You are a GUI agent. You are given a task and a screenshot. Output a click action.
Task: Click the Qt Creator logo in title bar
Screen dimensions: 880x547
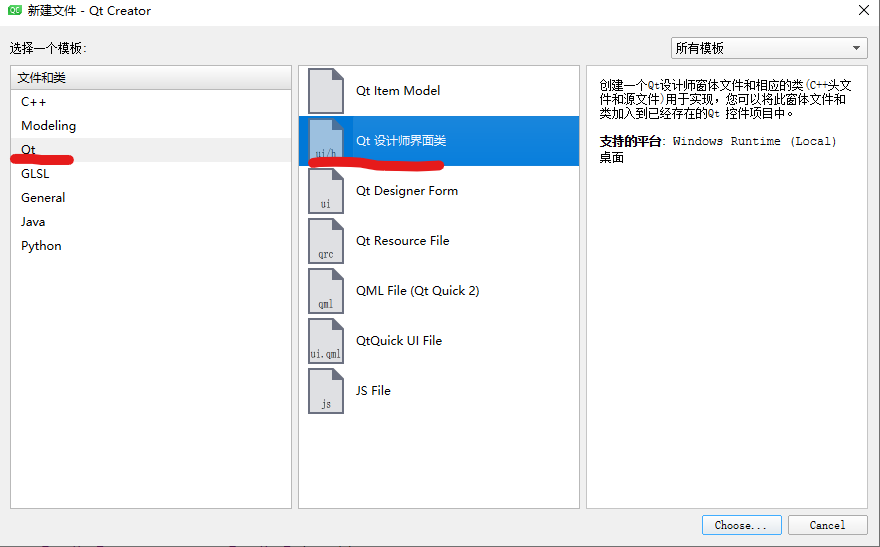click(x=15, y=10)
